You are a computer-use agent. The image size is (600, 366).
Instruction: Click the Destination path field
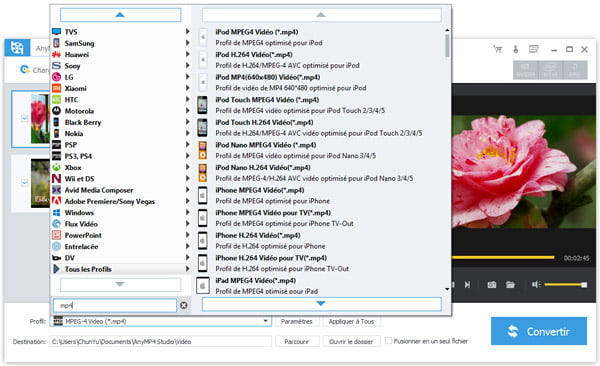[x=160, y=341]
